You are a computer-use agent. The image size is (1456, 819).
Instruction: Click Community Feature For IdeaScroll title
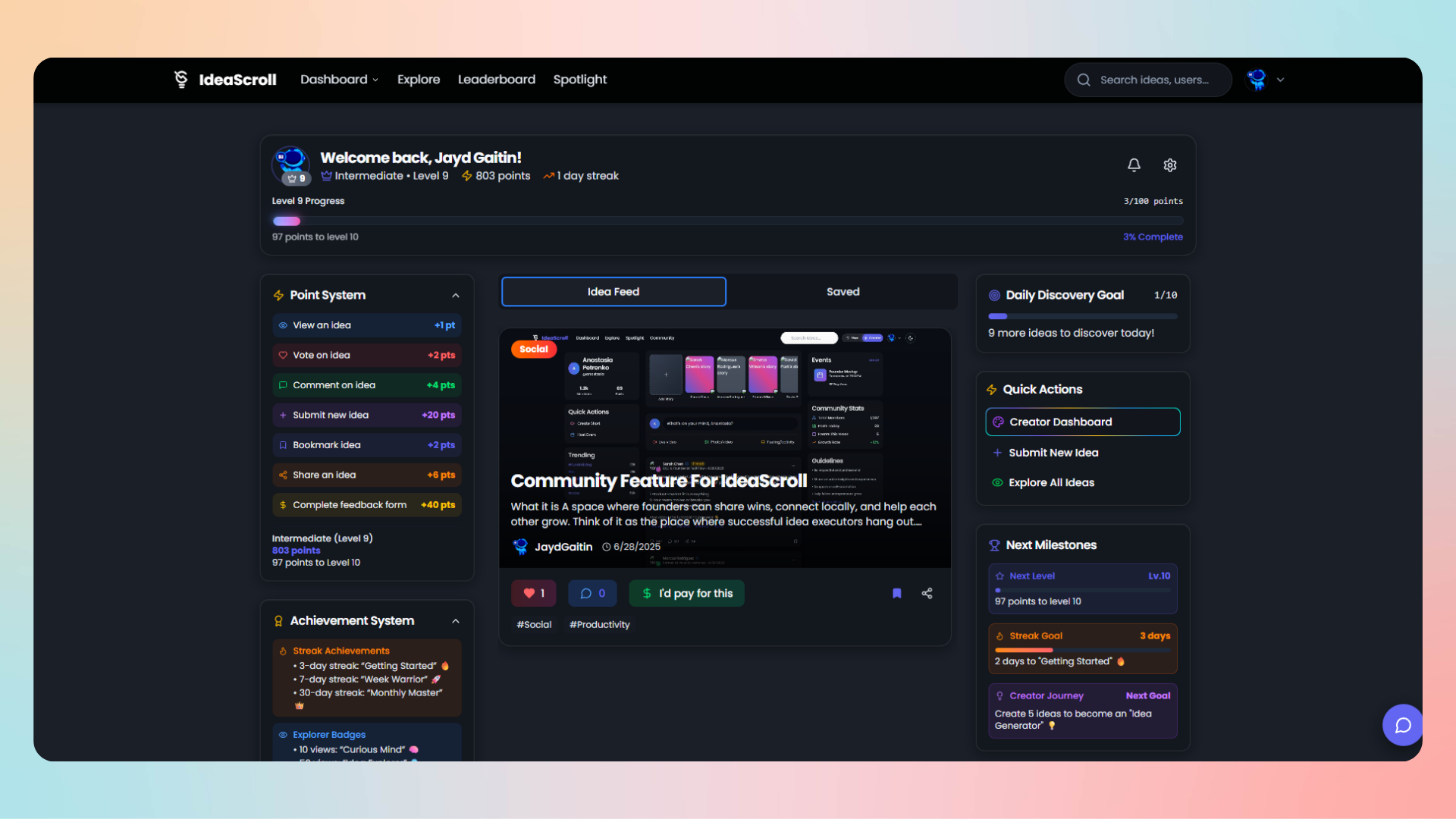tap(658, 481)
